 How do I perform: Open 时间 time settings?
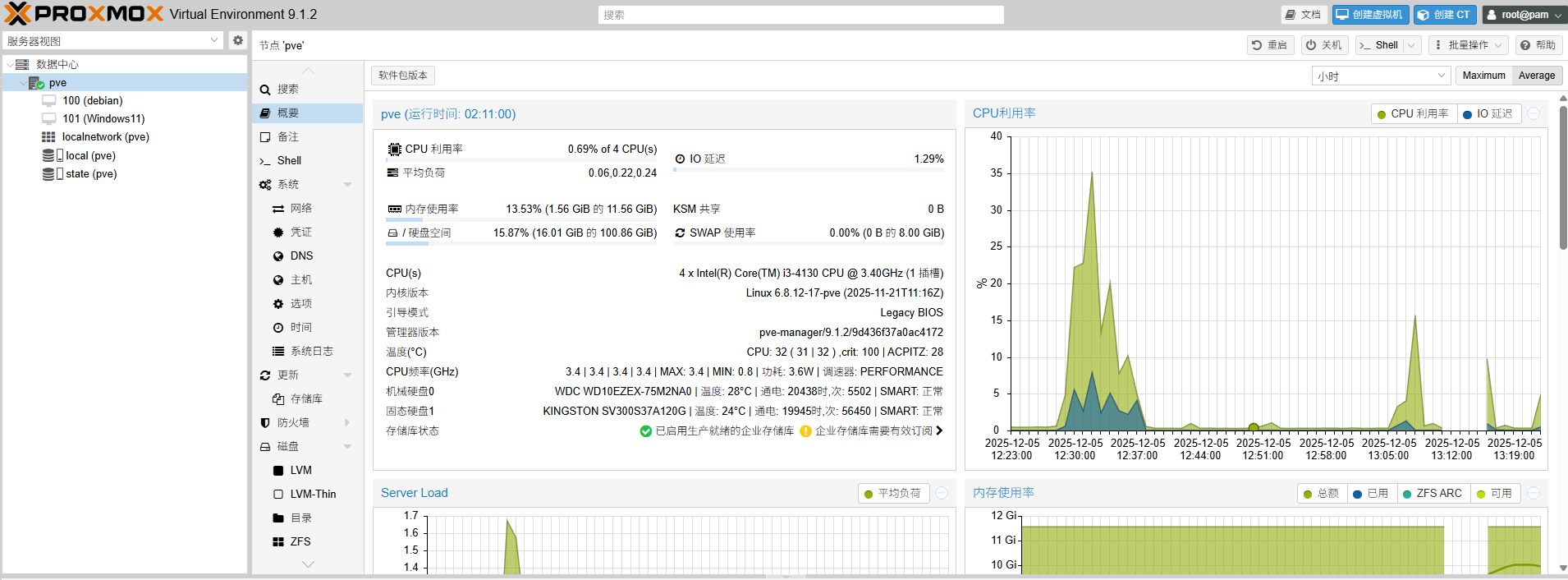click(308, 327)
